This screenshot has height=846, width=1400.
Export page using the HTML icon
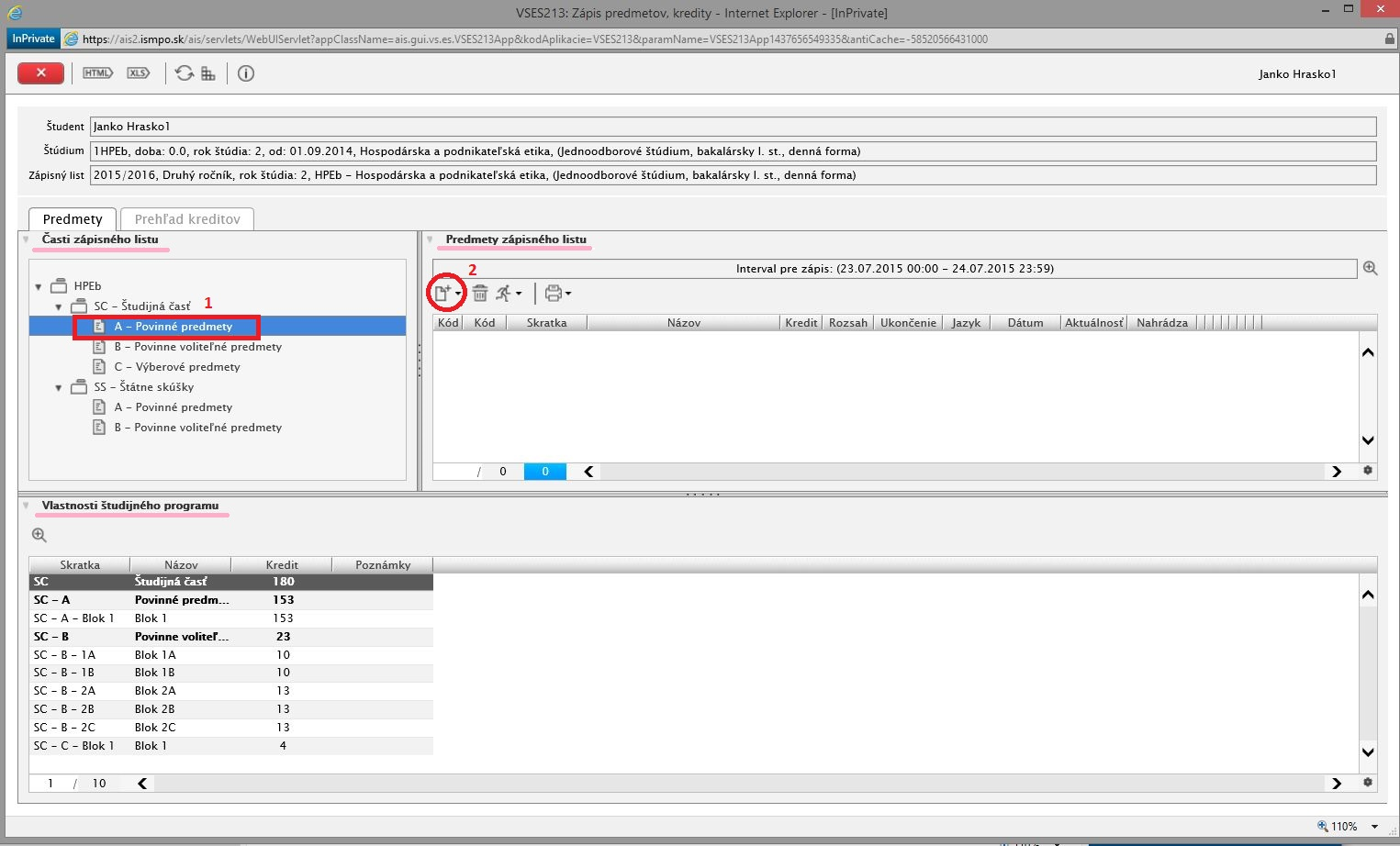97,73
